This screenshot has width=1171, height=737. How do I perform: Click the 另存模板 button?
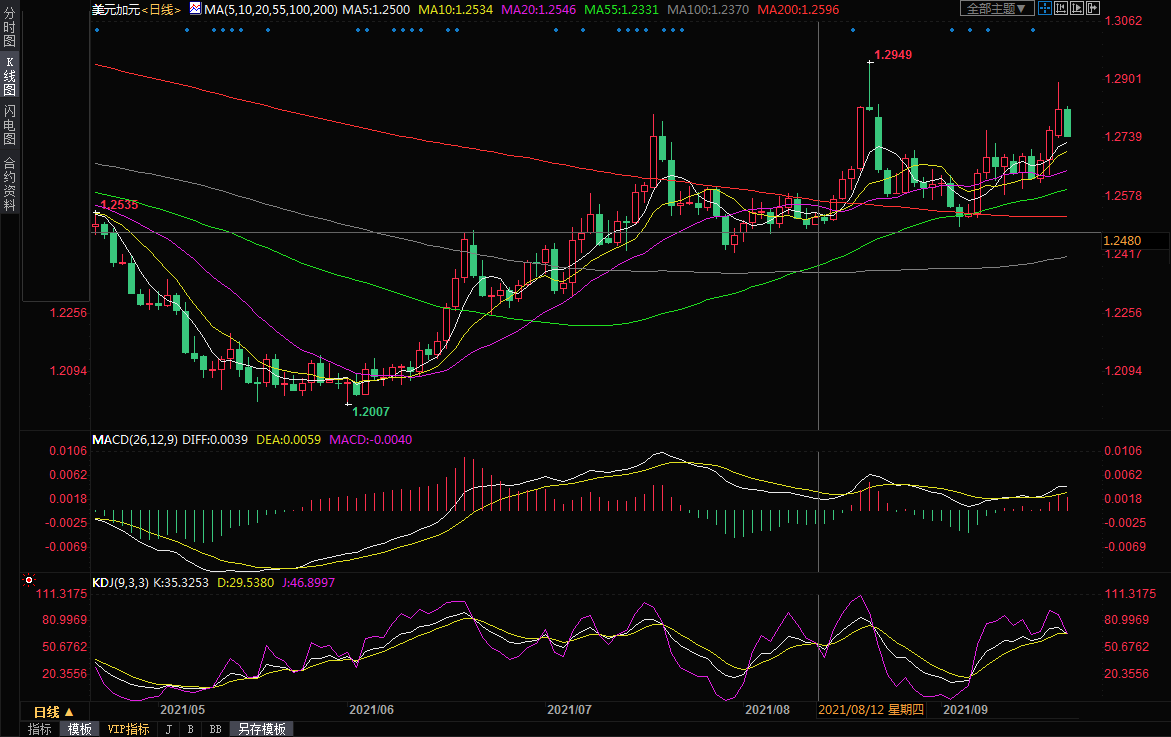click(x=261, y=729)
